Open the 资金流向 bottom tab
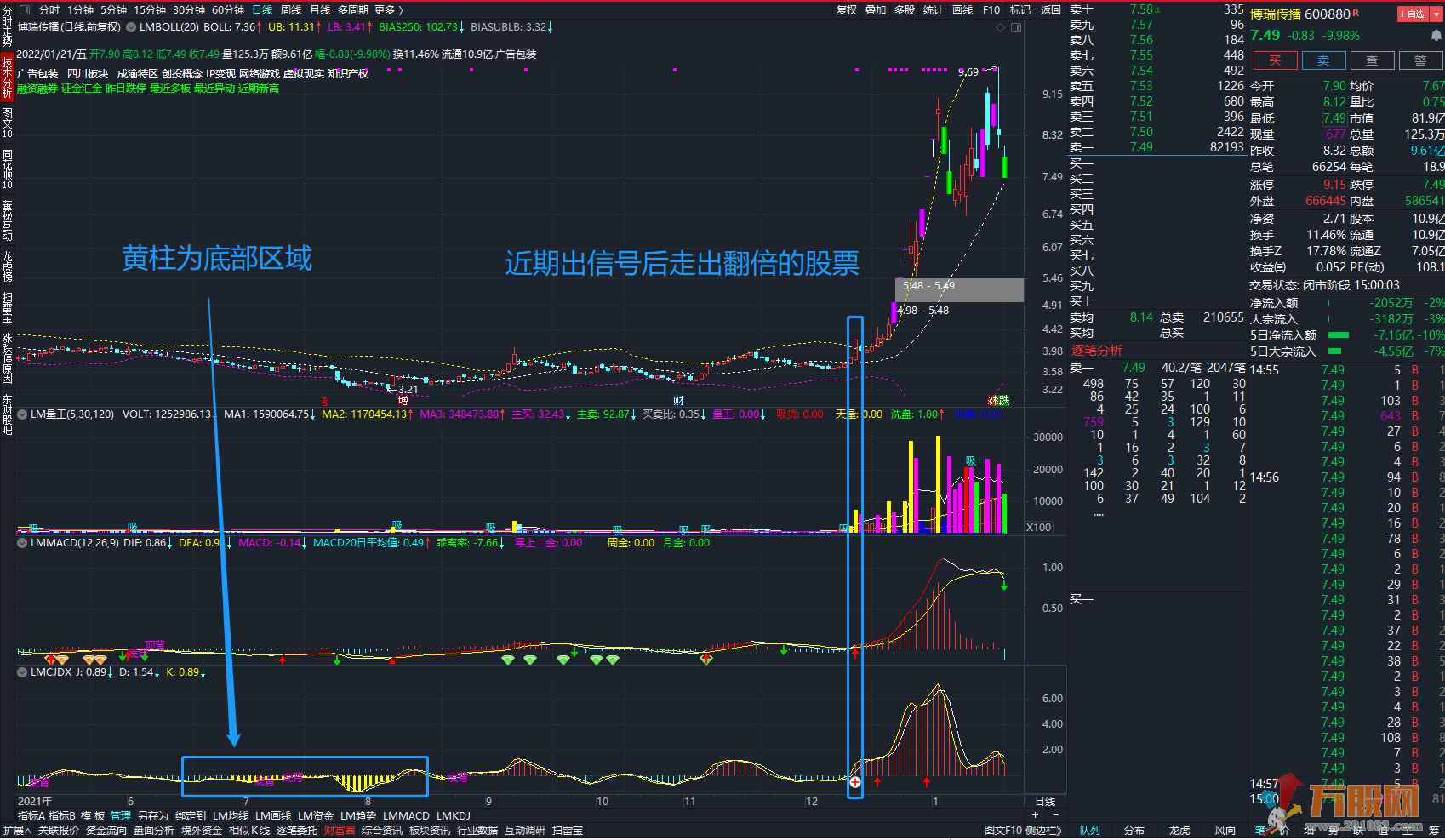 click(106, 831)
